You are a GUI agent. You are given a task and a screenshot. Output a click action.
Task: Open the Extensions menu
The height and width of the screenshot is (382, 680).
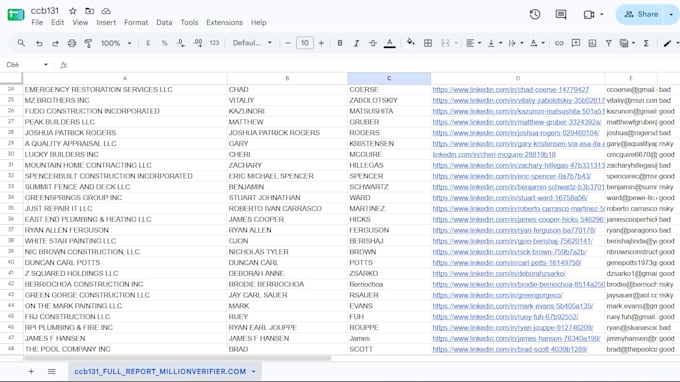click(224, 23)
